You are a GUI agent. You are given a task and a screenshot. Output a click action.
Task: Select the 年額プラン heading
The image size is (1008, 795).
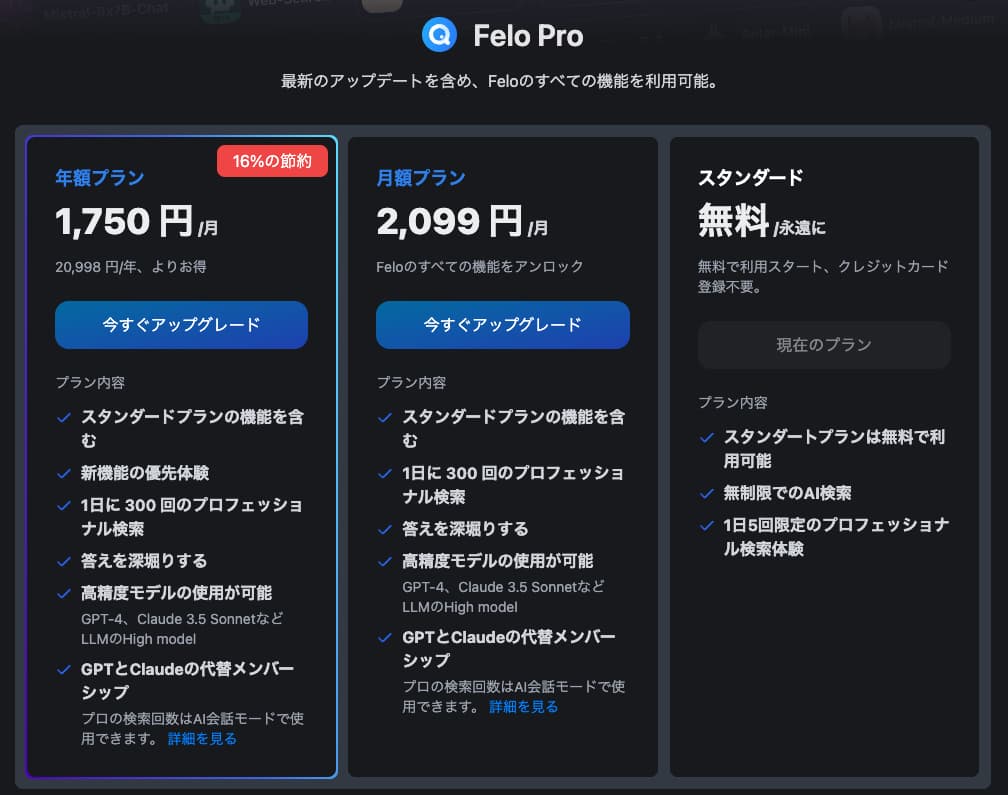tap(100, 179)
